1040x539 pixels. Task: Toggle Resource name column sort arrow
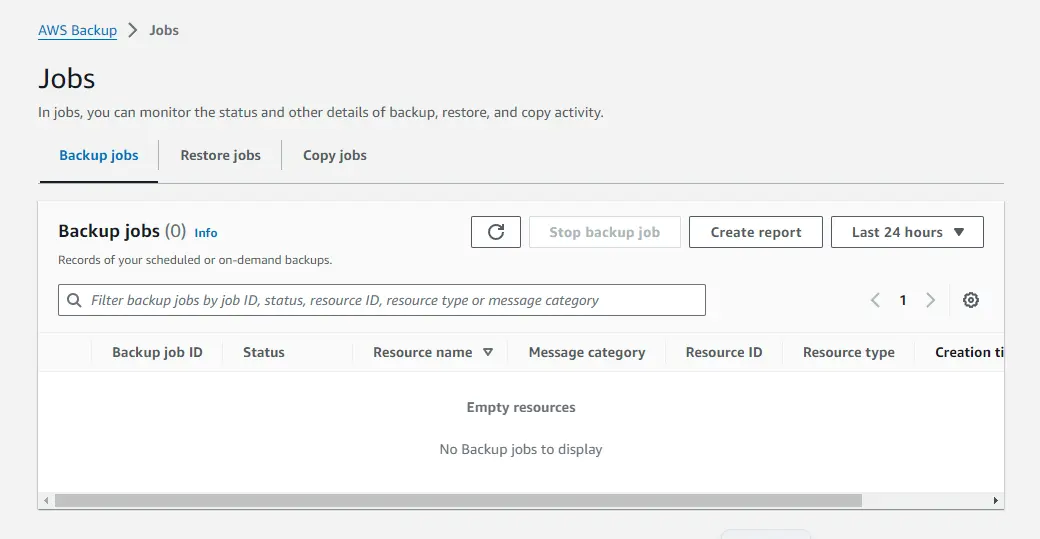click(x=488, y=352)
